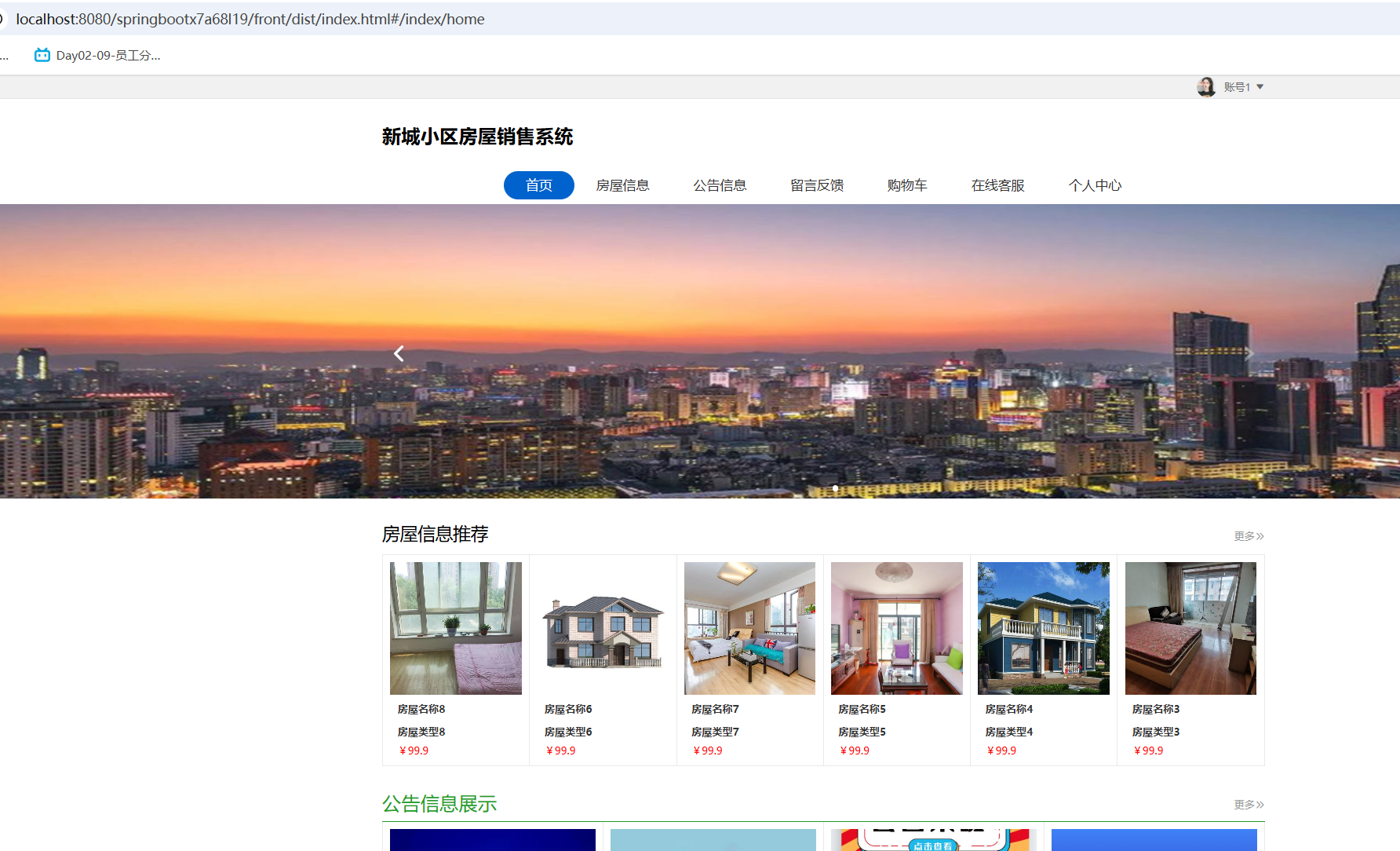The height and width of the screenshot is (851, 1400).
Task: Open the 房屋名称8 house thumbnail
Action: (x=455, y=628)
